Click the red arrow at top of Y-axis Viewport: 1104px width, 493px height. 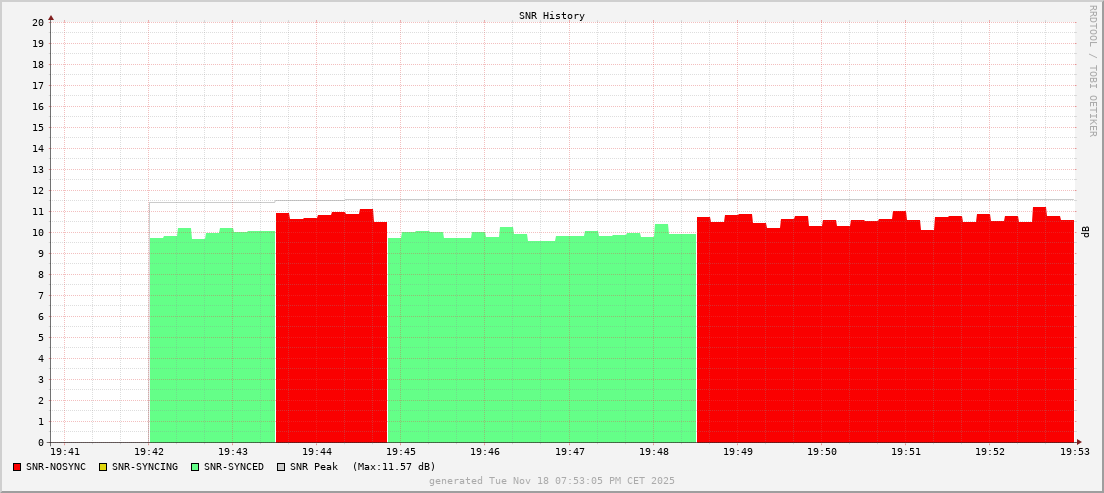(x=51, y=17)
